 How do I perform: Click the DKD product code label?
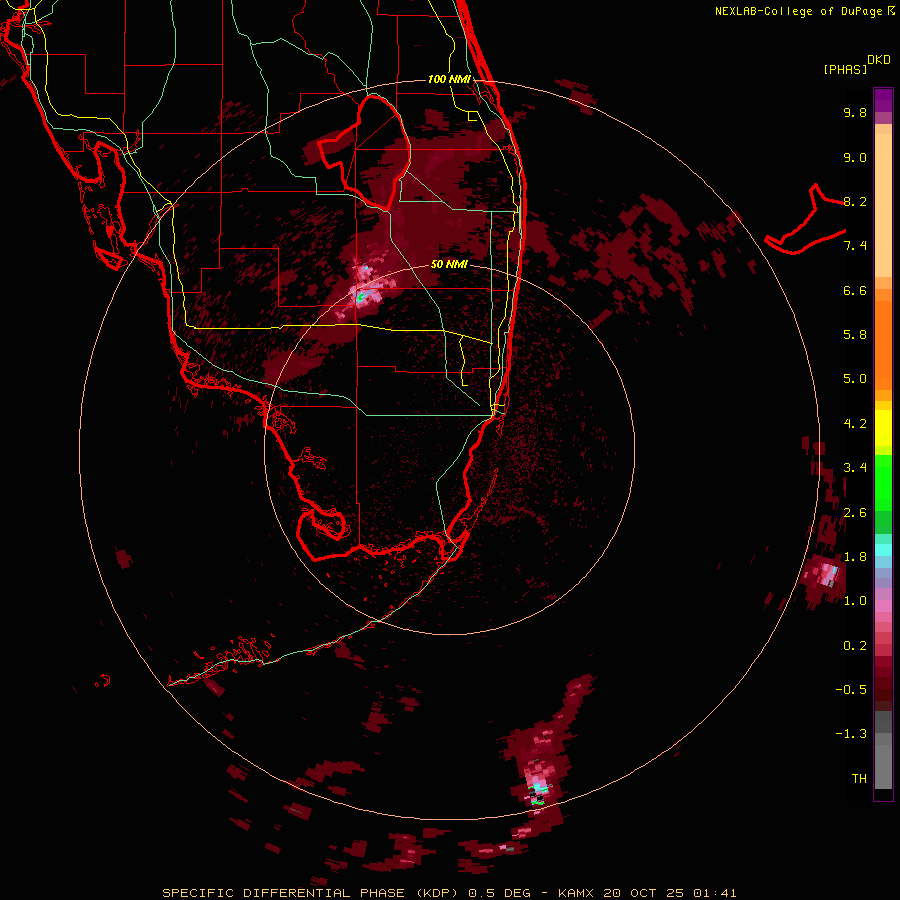coord(879,60)
